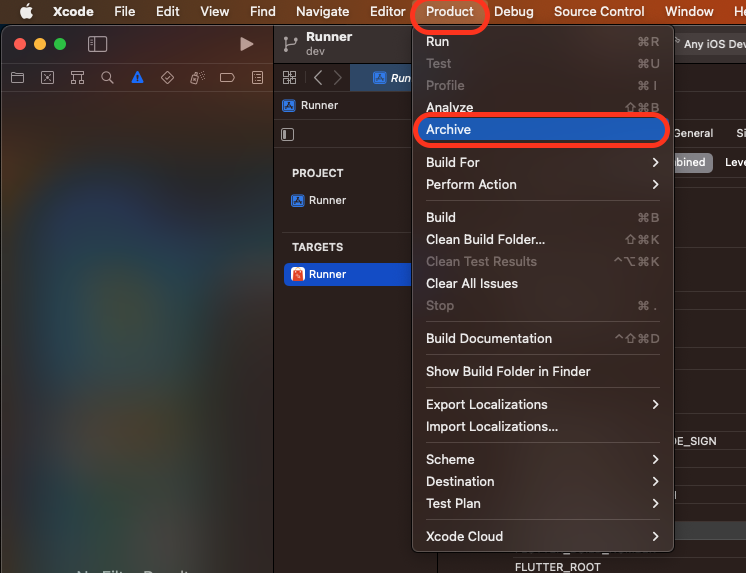The height and width of the screenshot is (573, 746).
Task: Open the Source Control menu
Action: [x=599, y=11]
